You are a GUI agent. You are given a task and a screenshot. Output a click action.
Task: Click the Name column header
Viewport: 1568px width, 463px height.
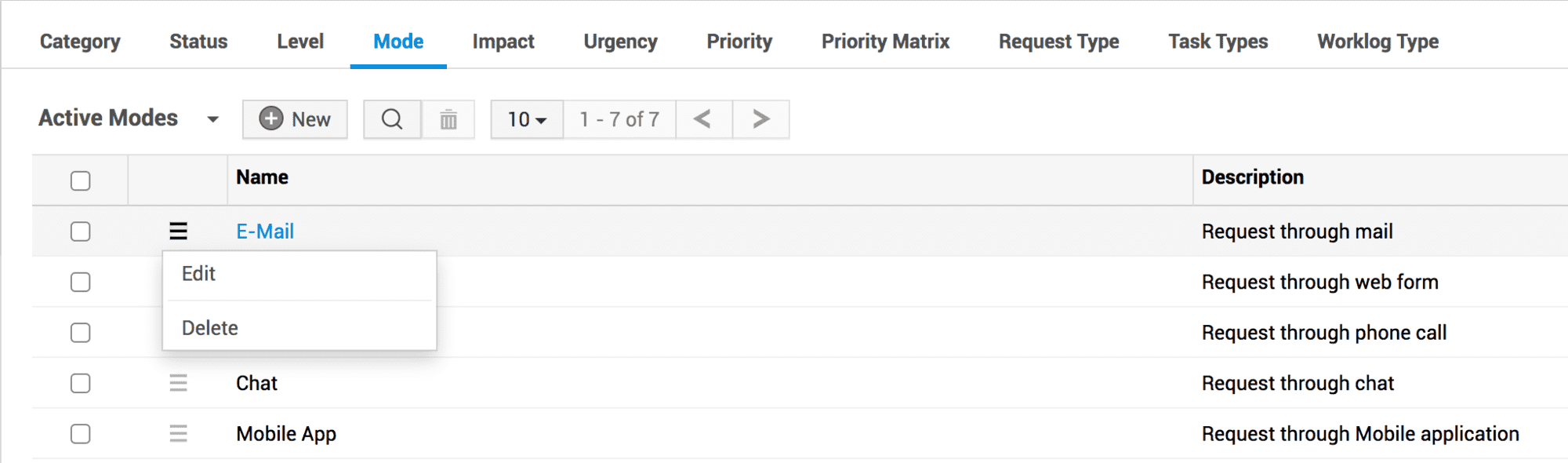[x=263, y=177]
